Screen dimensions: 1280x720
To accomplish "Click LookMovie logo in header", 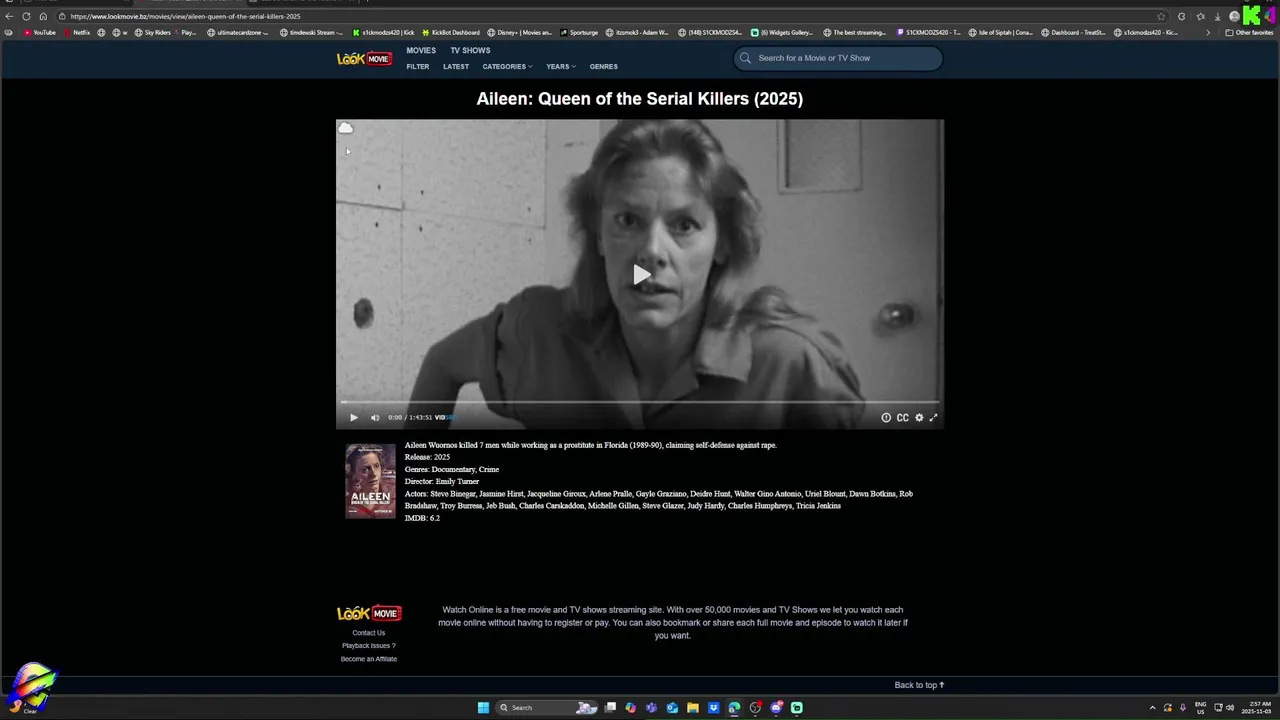I will pos(364,59).
